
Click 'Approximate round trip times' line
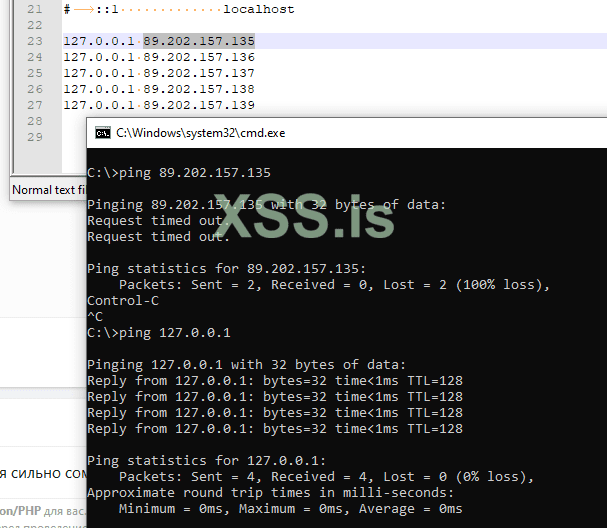271,493
